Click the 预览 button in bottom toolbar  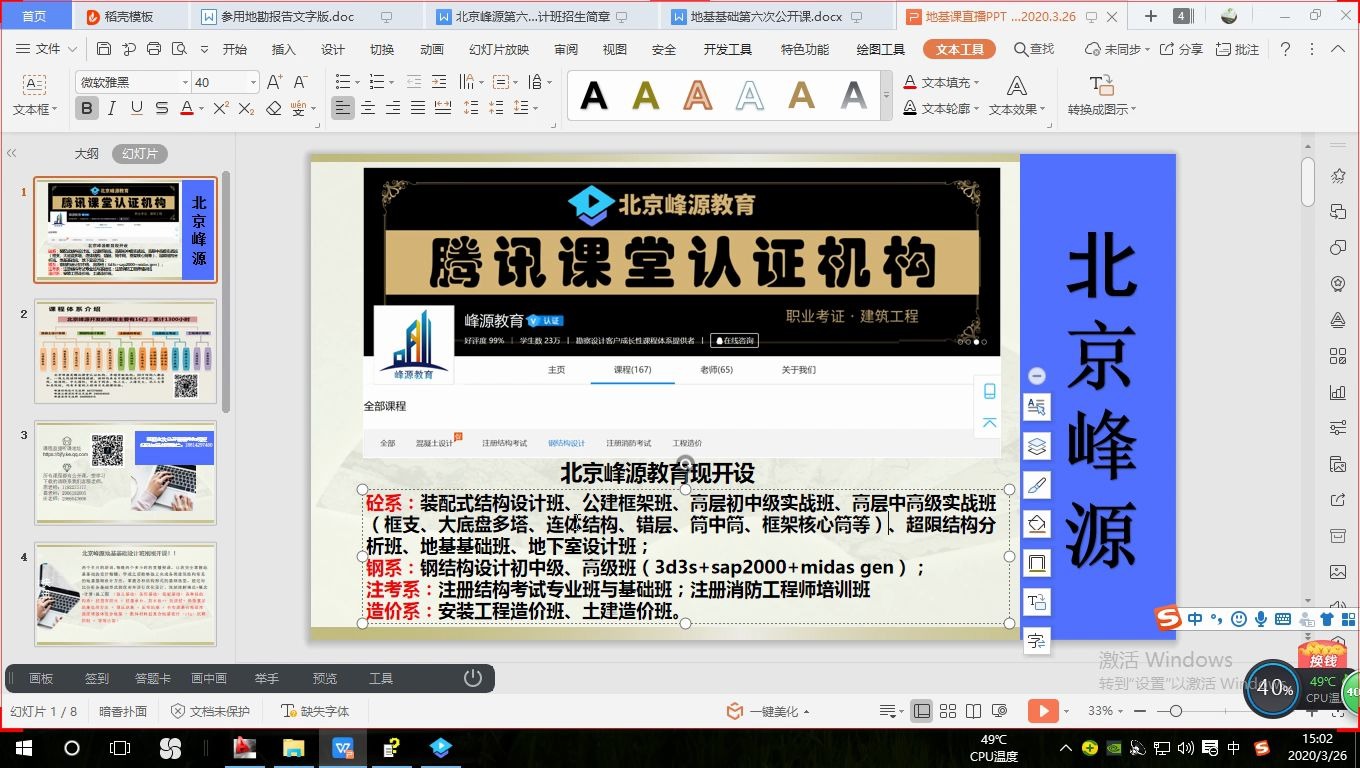tap(324, 678)
